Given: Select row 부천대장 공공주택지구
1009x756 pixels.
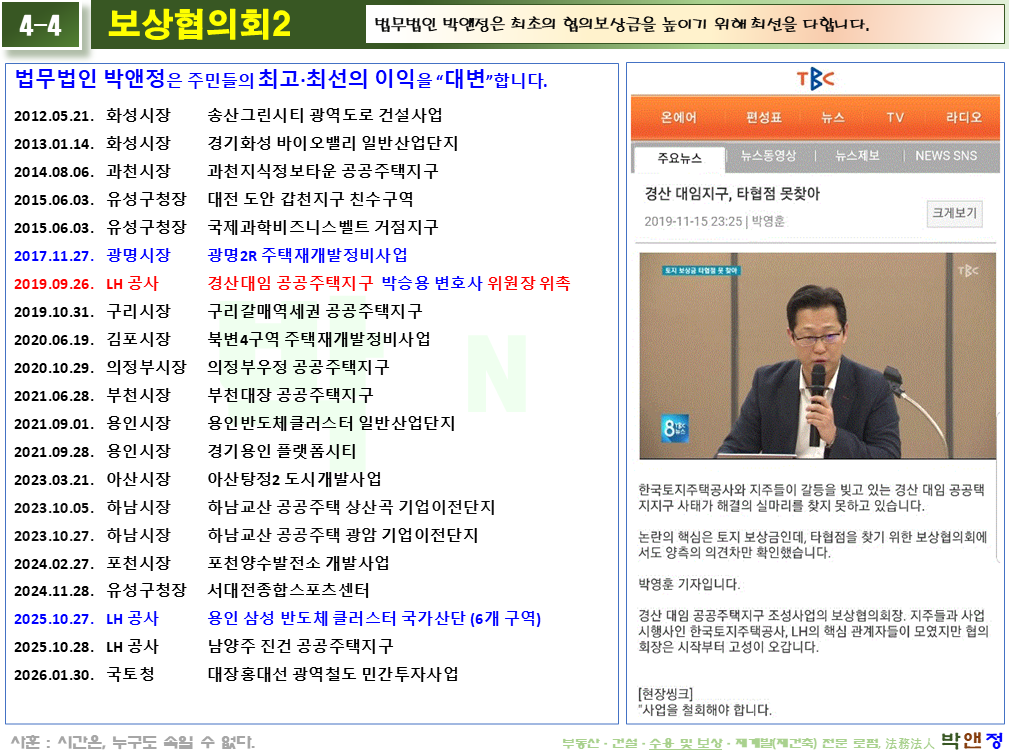Looking at the screenshot, I should [193, 395].
